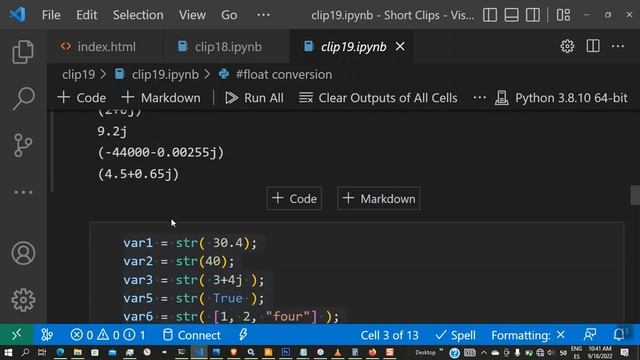Click the source control graph status icon

(47, 335)
